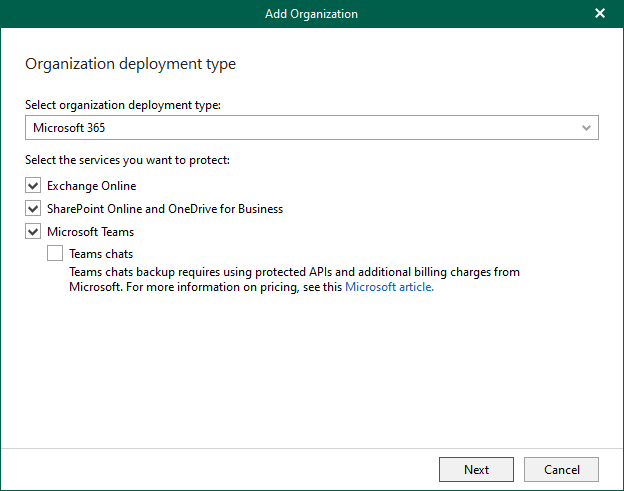
Task: Untick the SharePoint Online and OneDrive checkbox
Action: click(34, 209)
